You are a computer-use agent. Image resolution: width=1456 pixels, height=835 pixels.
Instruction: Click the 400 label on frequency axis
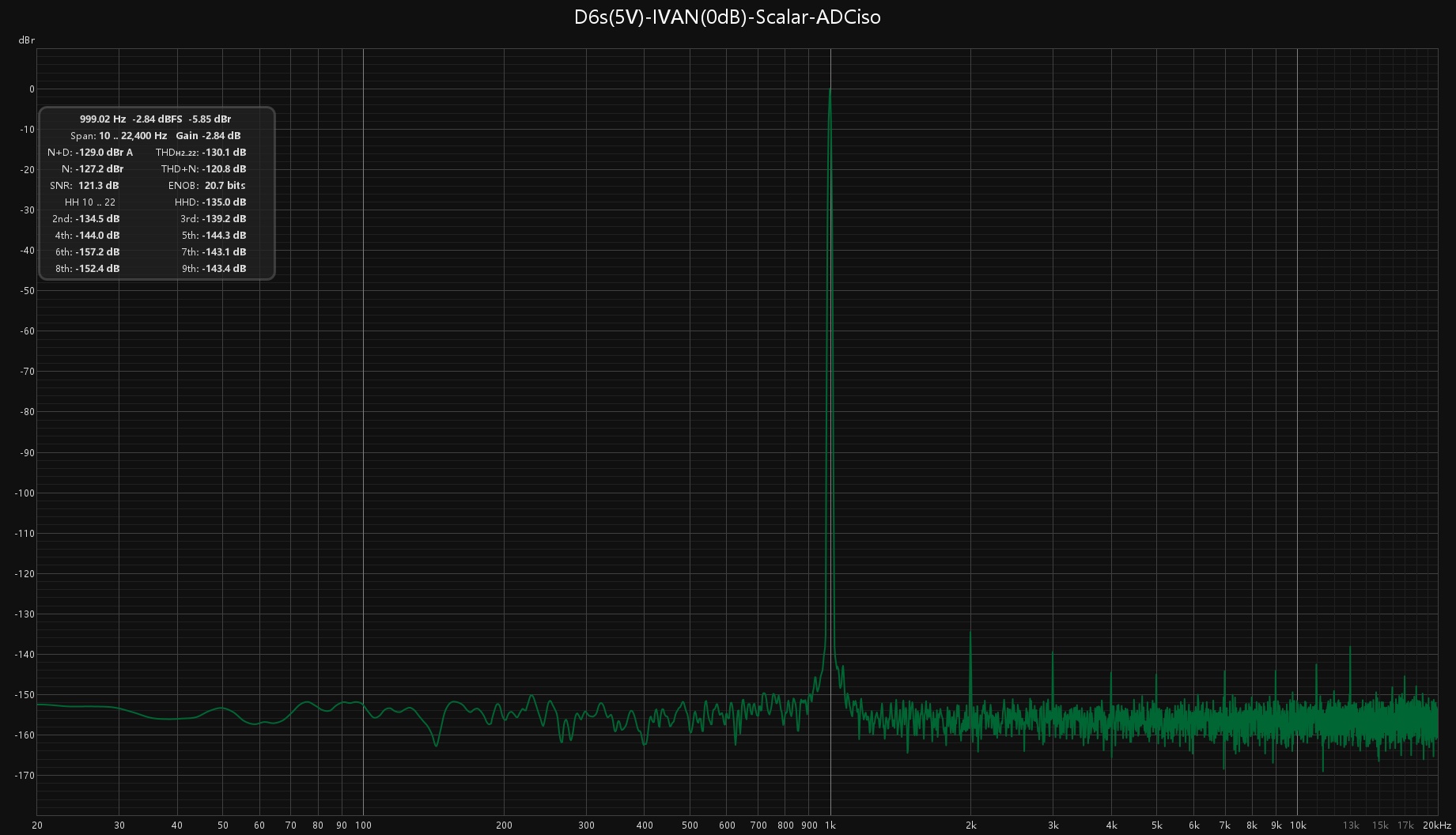[x=645, y=826]
